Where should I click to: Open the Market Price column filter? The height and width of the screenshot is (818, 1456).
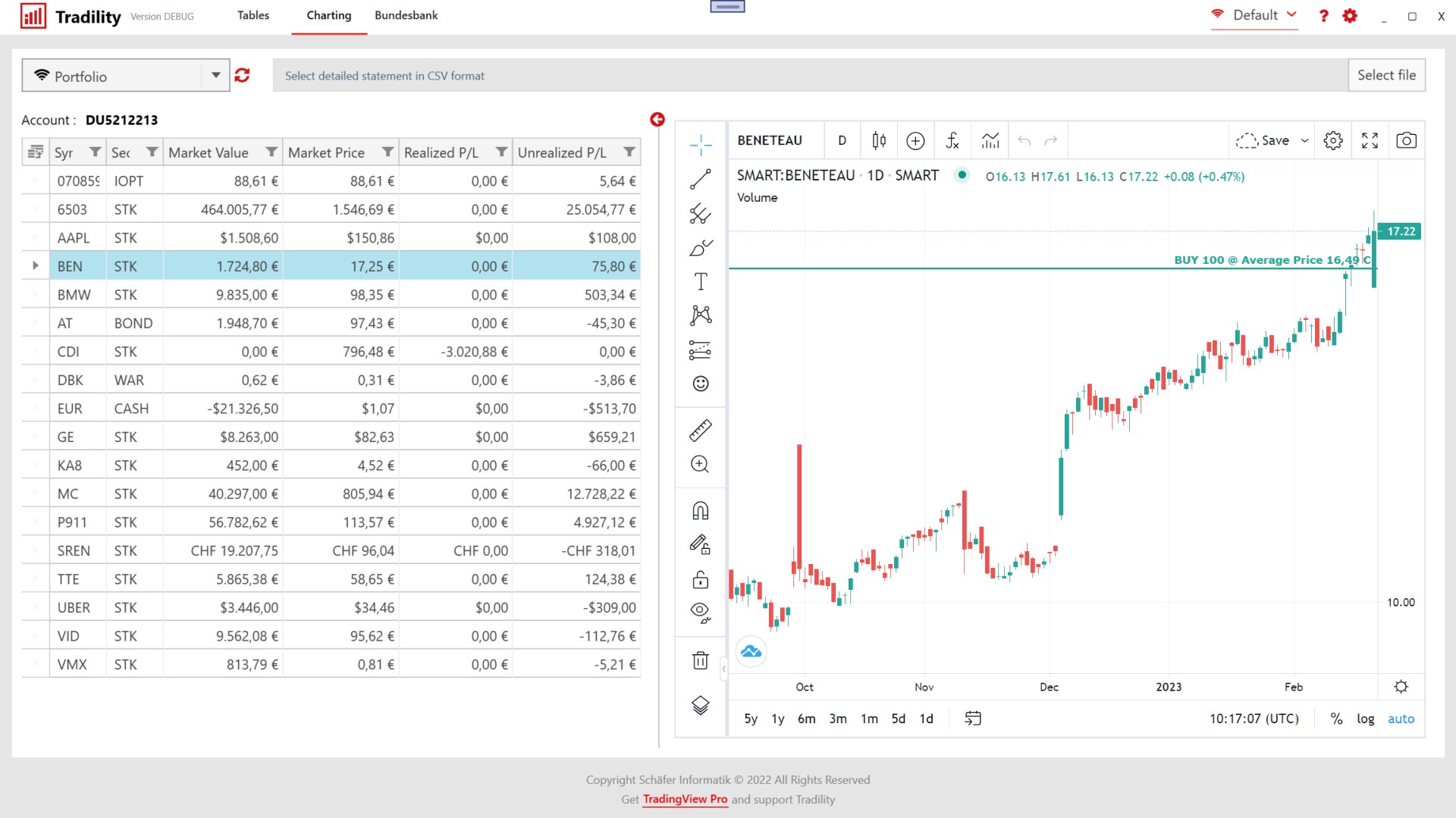click(388, 152)
